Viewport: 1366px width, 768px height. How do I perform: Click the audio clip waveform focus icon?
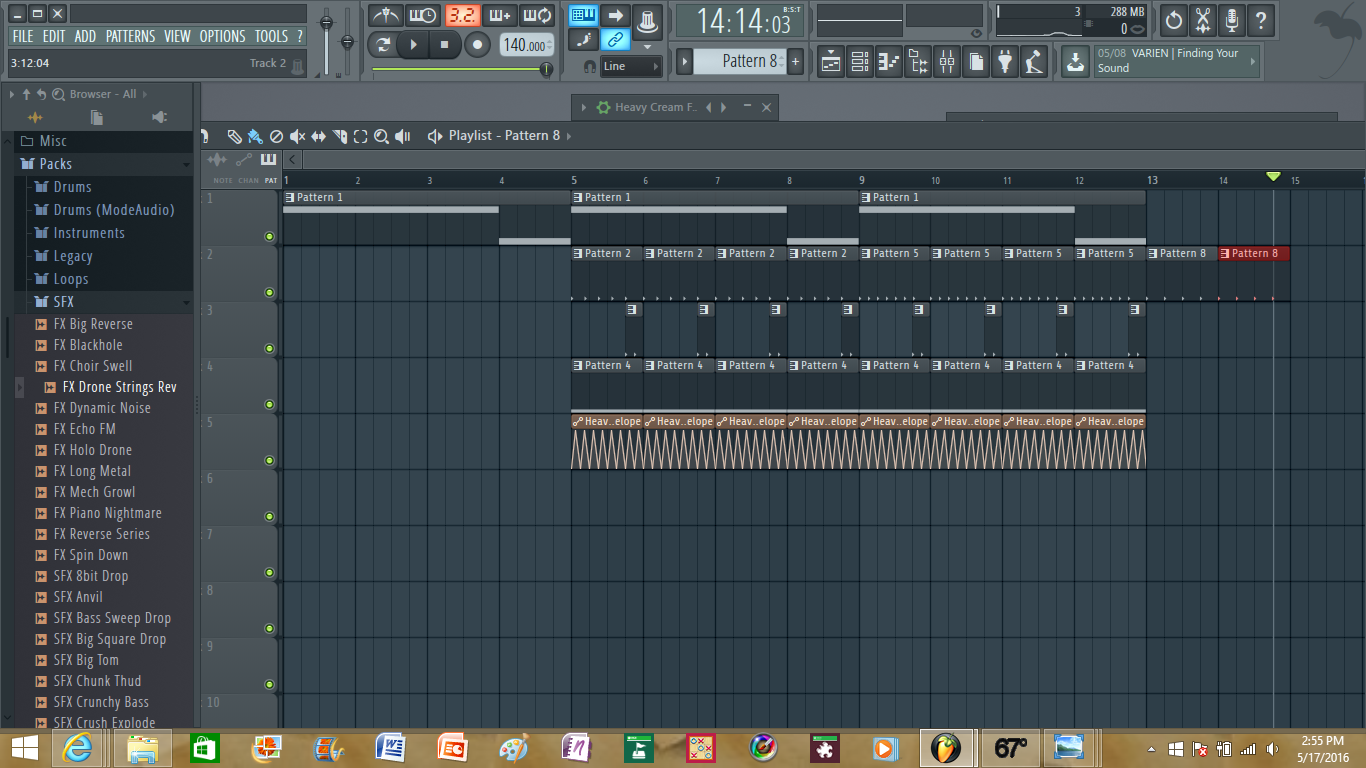pyautogui.click(x=217, y=160)
